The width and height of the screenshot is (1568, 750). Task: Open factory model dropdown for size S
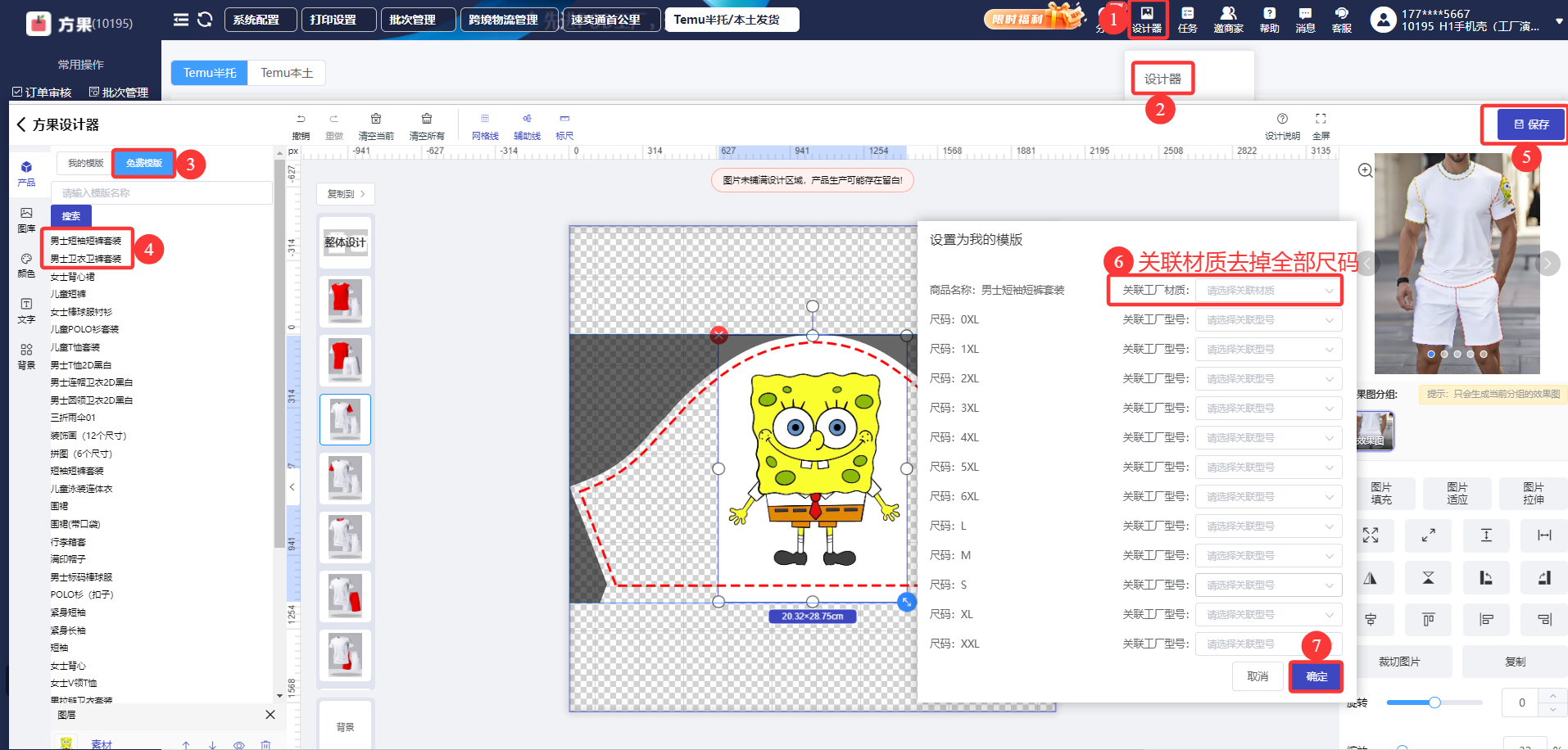click(1268, 585)
